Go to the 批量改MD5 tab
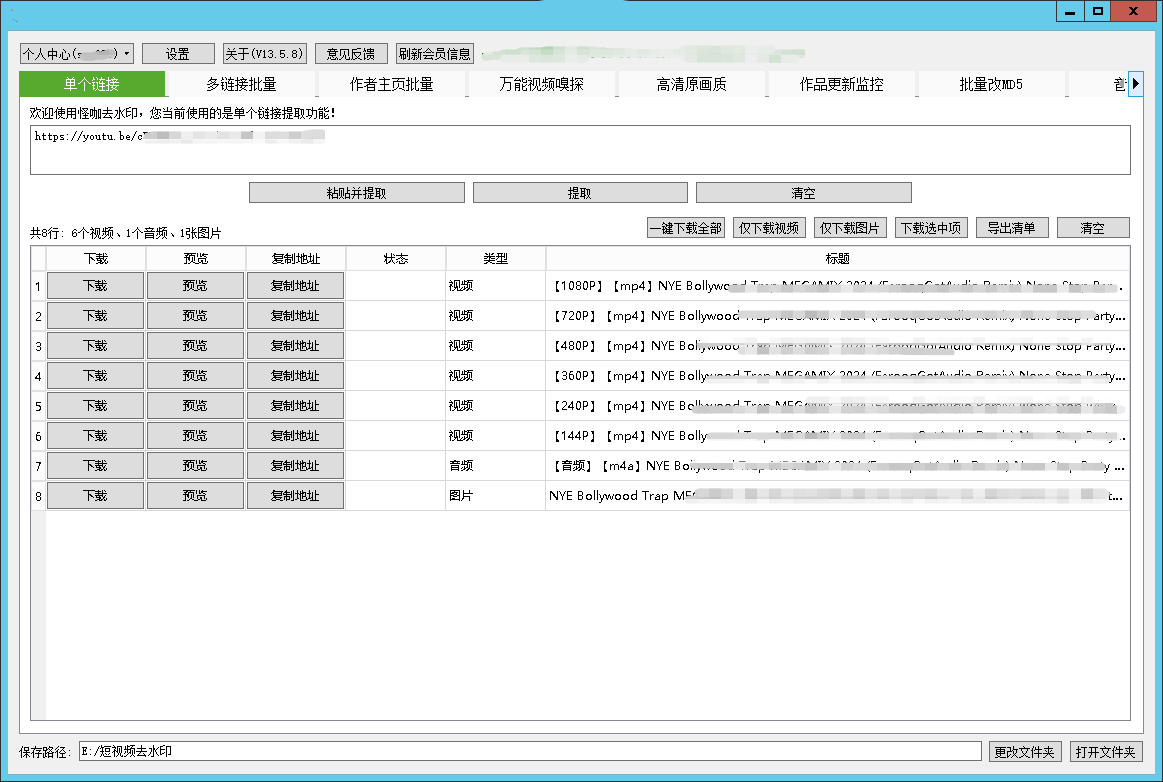Screen dimensions: 1163x782 pyautogui.click(x=991, y=84)
